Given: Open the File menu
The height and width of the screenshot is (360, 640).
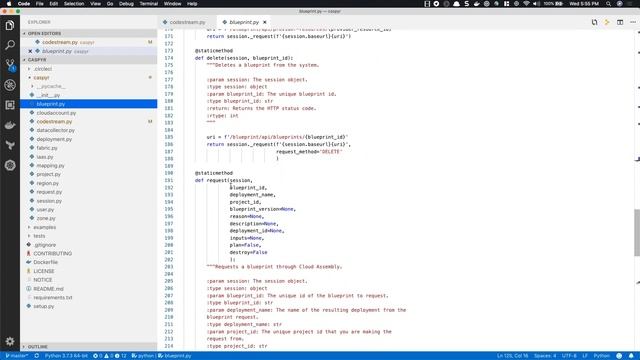Looking at the screenshot, I should point(40,4).
